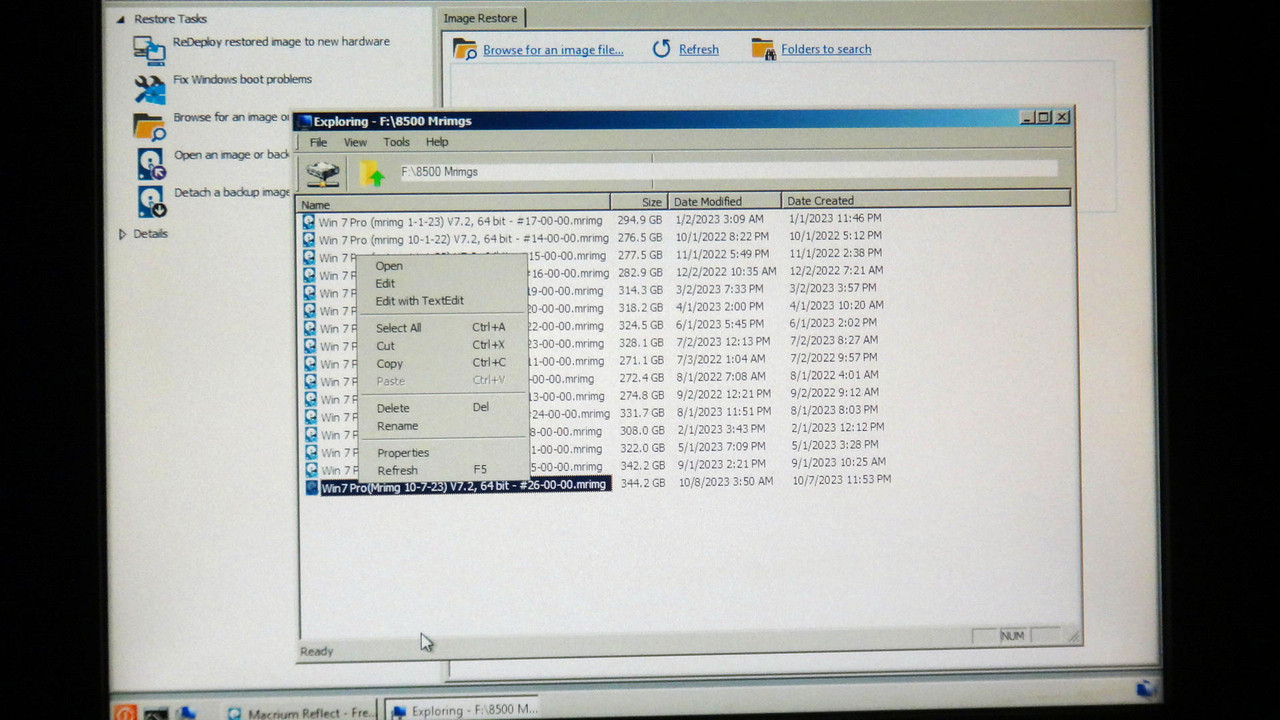Open the View menu in the Exploring window
The width and height of the screenshot is (1280, 720).
pyautogui.click(x=355, y=142)
